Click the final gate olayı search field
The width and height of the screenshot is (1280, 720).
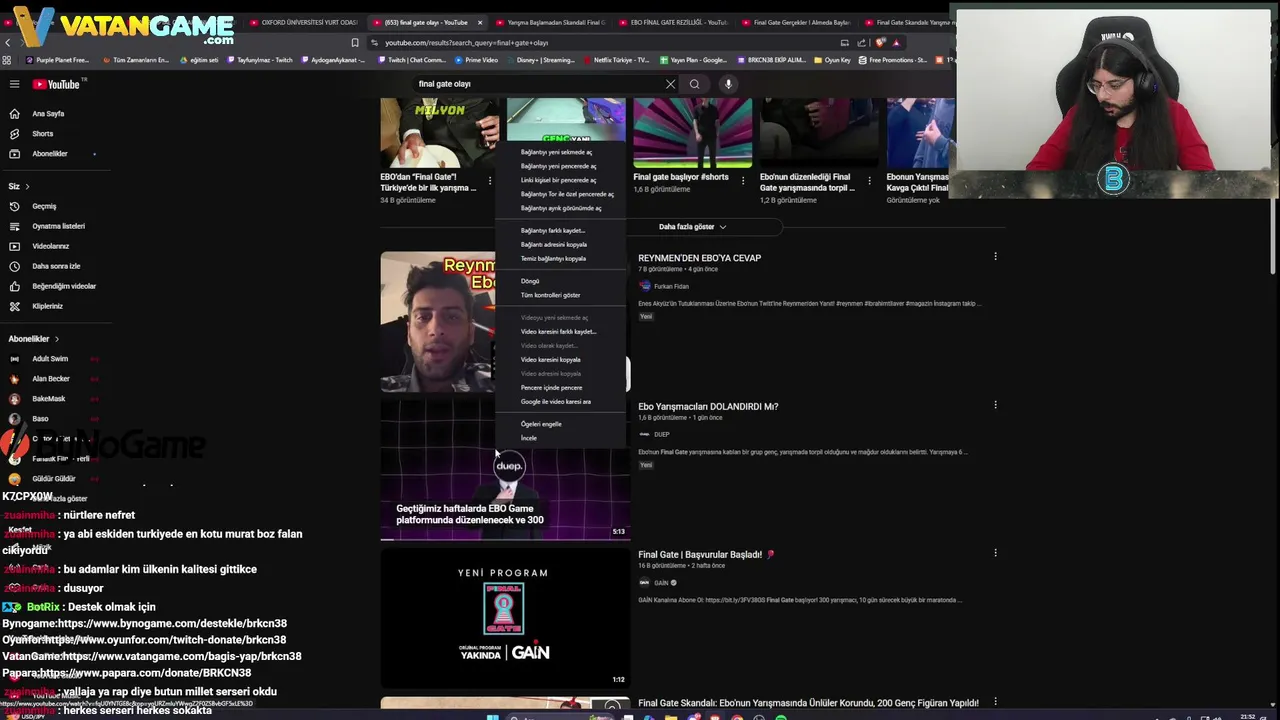538,84
